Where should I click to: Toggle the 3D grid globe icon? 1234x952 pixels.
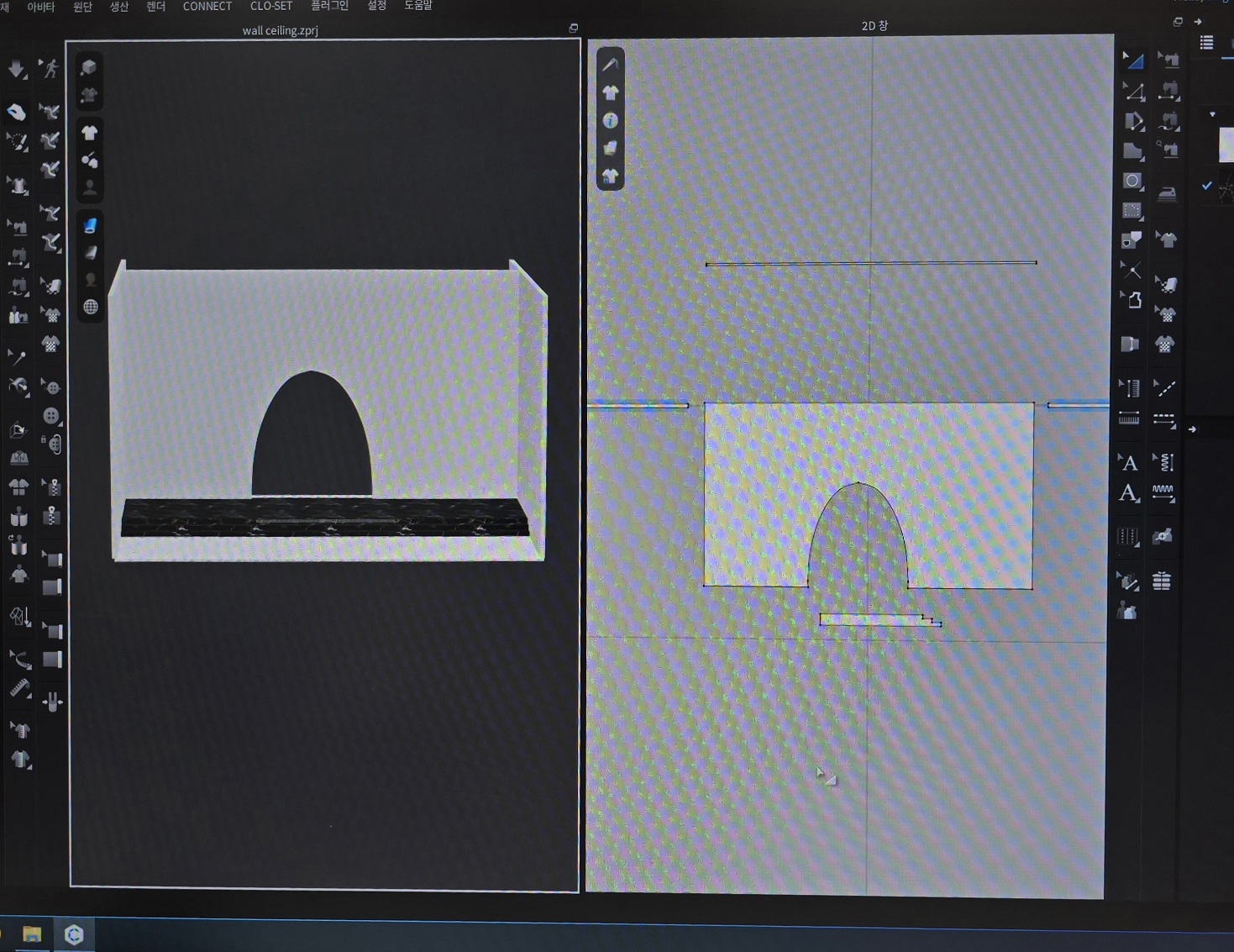coord(90,307)
